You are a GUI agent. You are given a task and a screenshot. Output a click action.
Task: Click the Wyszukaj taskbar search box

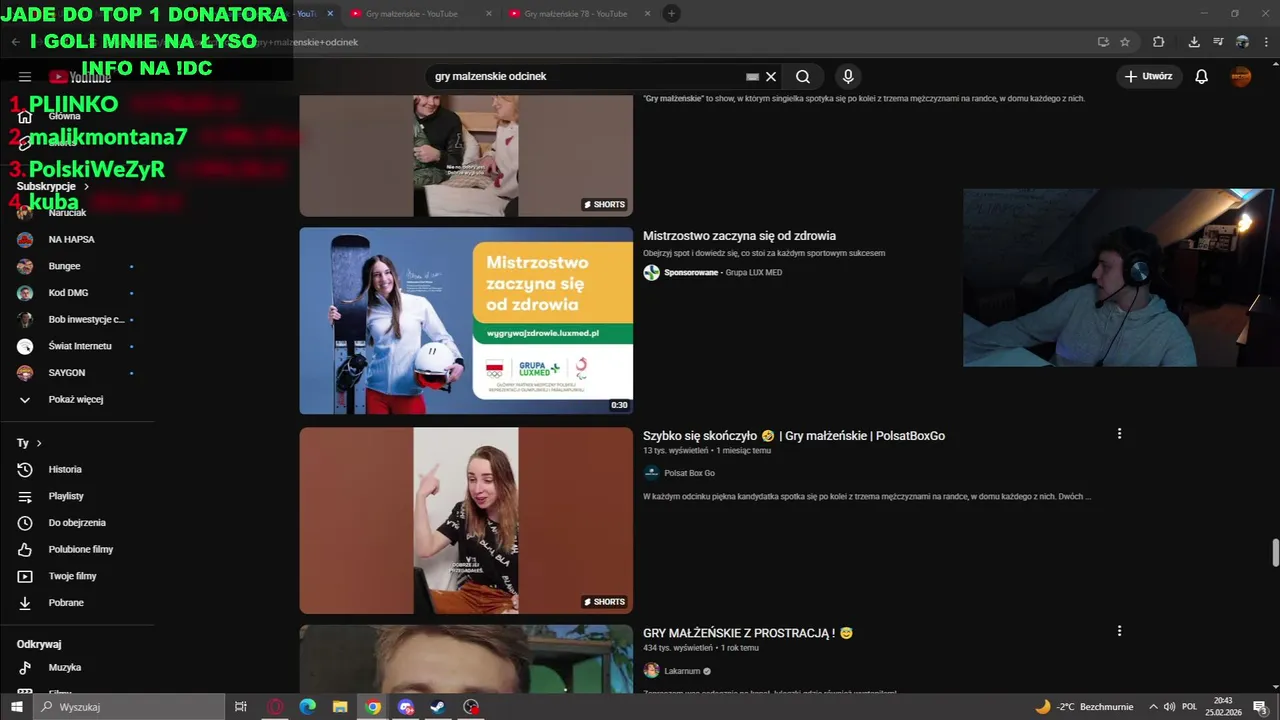[130, 707]
